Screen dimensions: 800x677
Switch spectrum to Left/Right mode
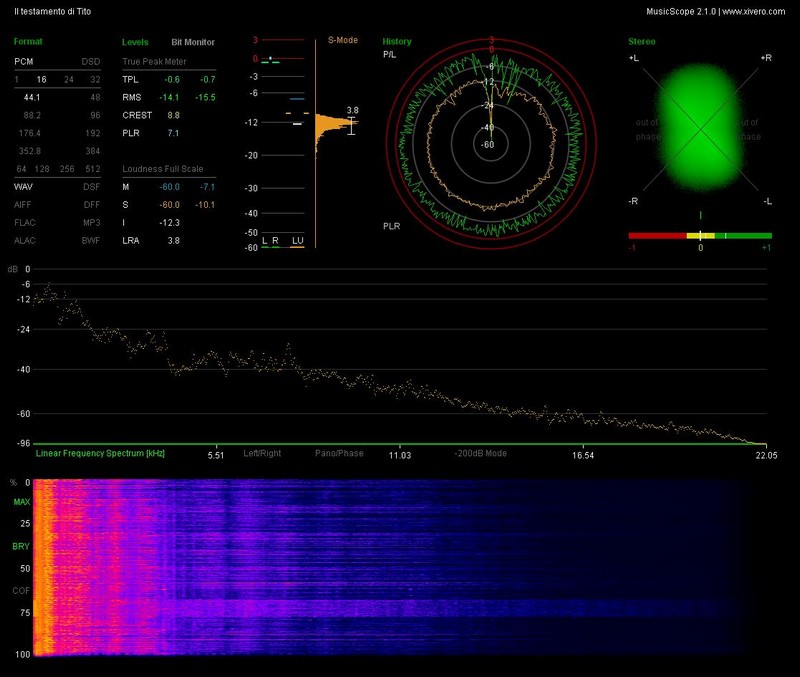click(262, 453)
